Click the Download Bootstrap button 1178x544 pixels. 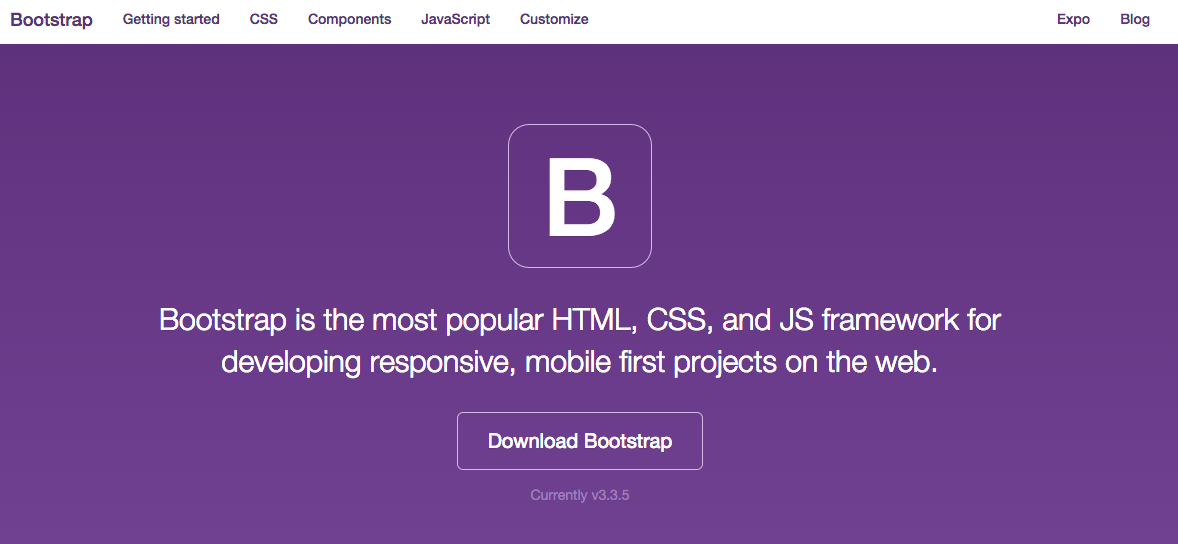[x=580, y=441]
